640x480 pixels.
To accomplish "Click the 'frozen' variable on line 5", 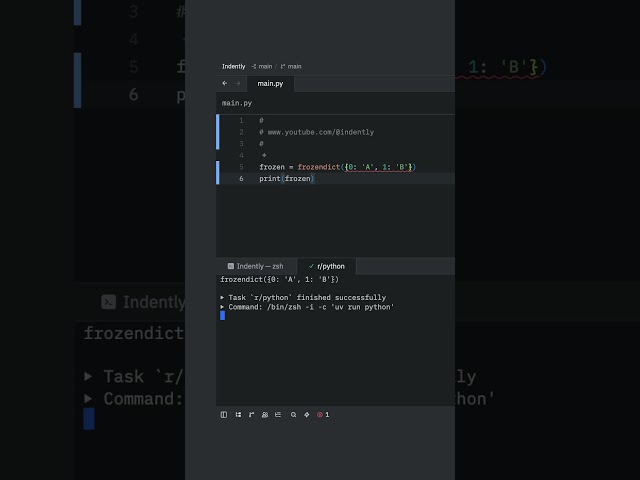I will point(272,167).
